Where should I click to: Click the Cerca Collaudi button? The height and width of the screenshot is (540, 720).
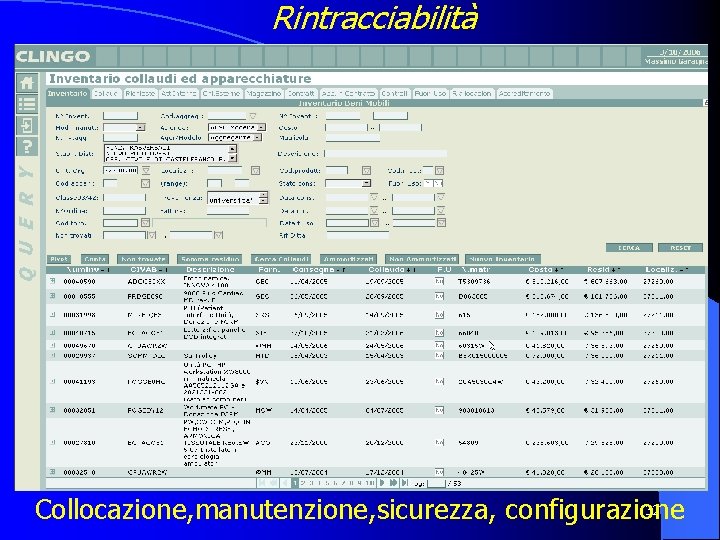tap(281, 259)
